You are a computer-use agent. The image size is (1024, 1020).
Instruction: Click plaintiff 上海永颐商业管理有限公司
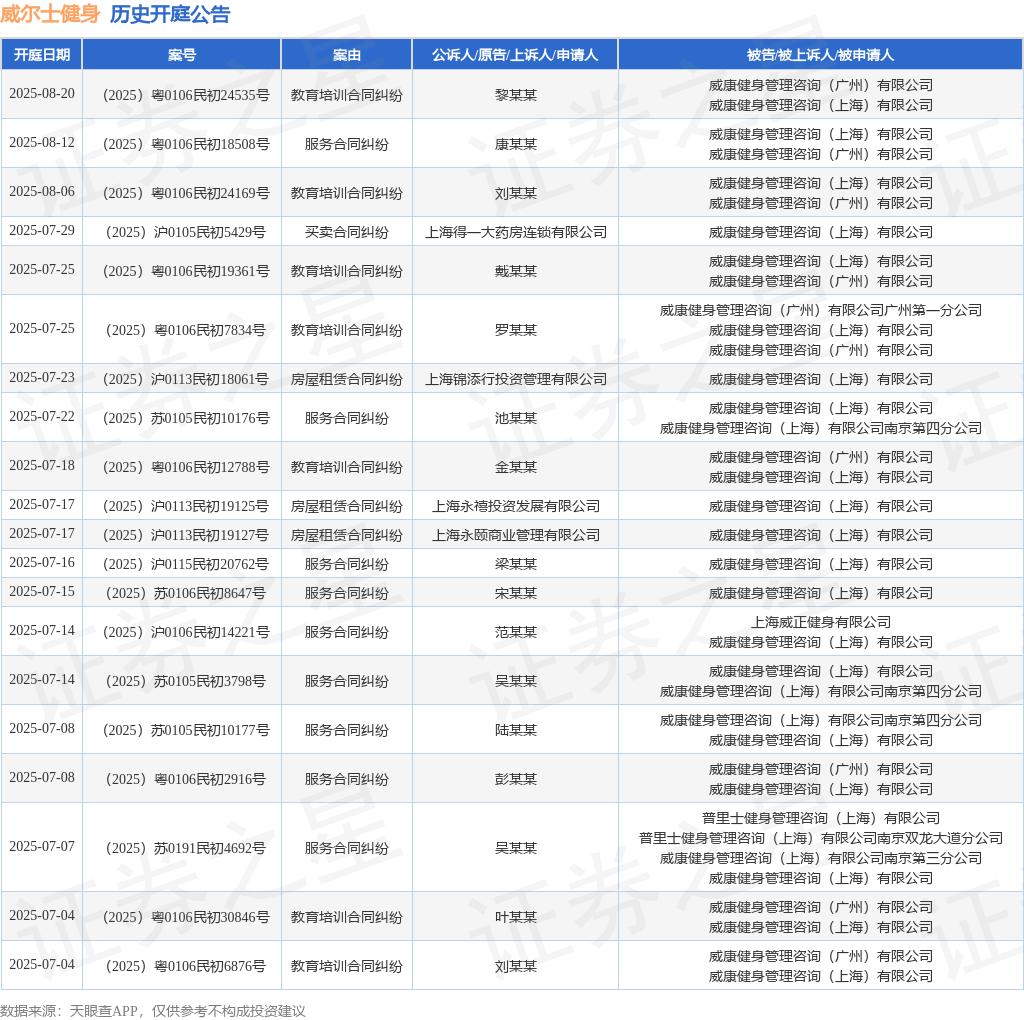(x=516, y=535)
